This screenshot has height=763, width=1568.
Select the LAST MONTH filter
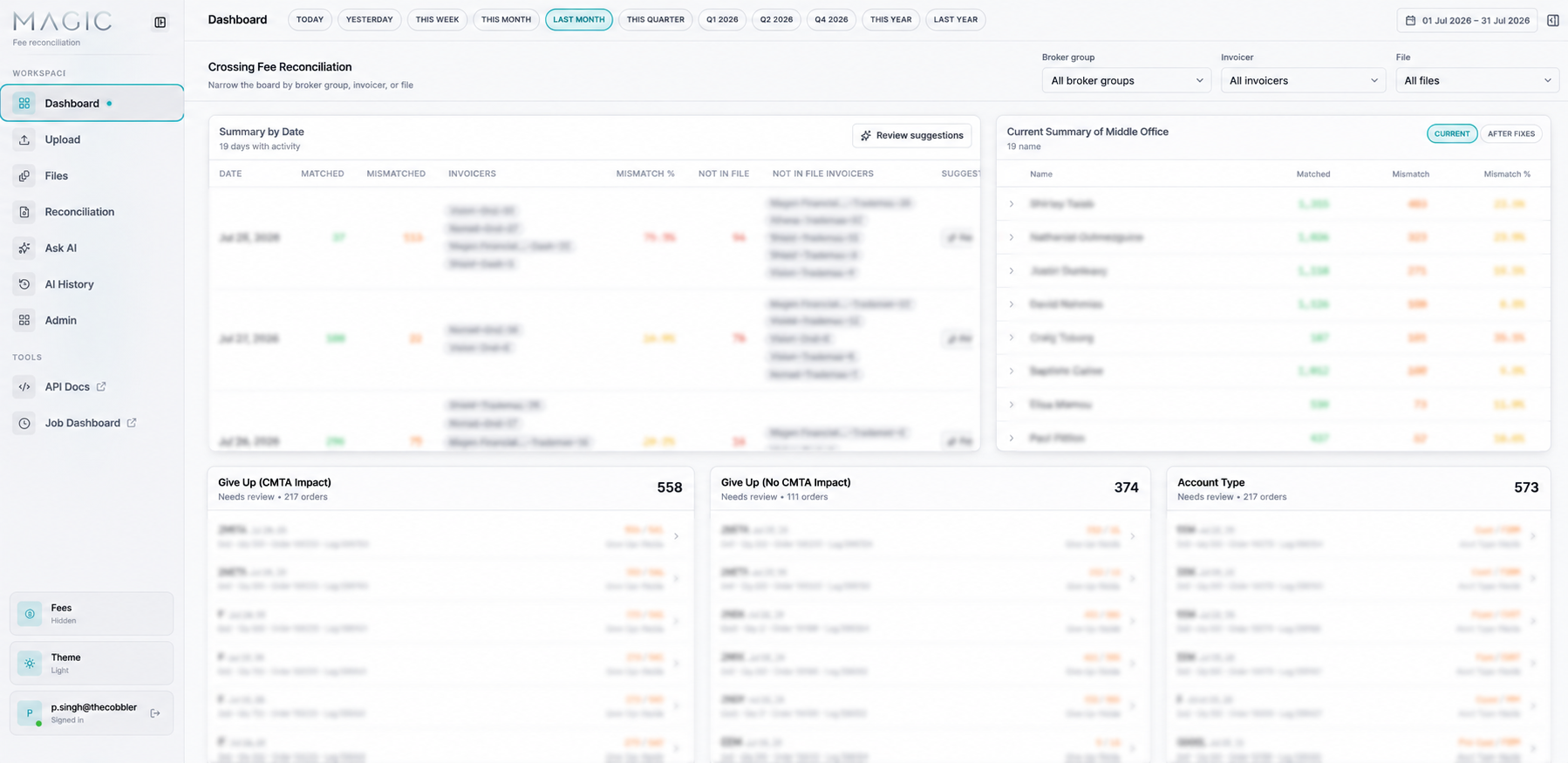click(579, 19)
